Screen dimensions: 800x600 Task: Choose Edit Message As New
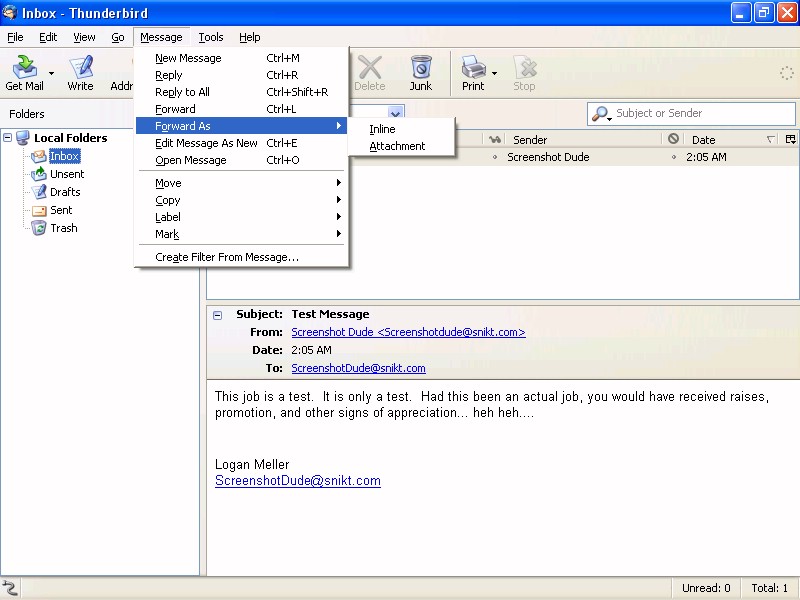242,143
